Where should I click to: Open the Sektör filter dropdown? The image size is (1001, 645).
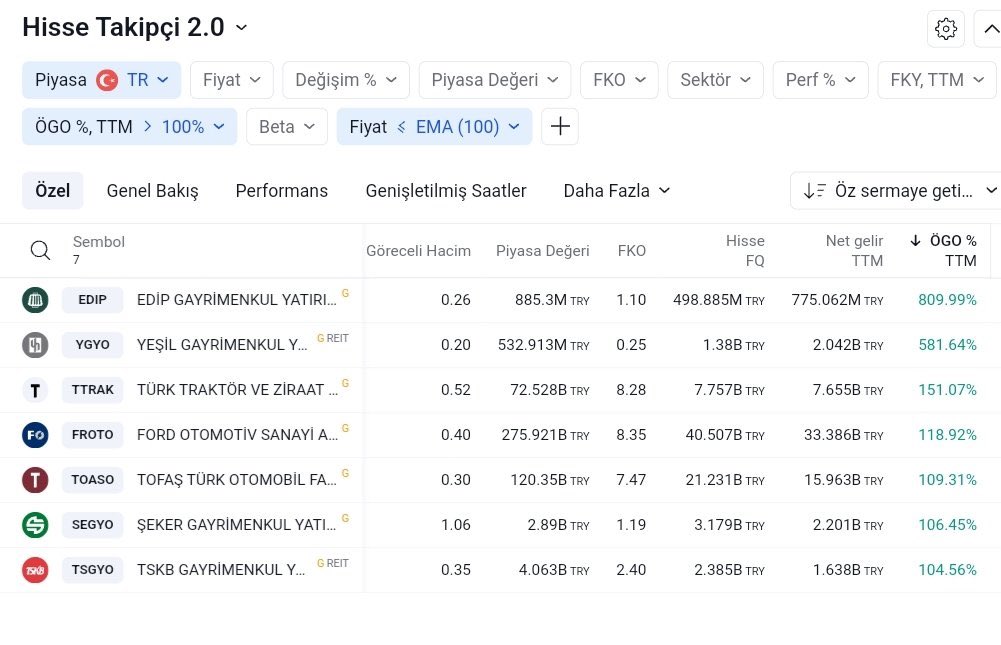[715, 80]
